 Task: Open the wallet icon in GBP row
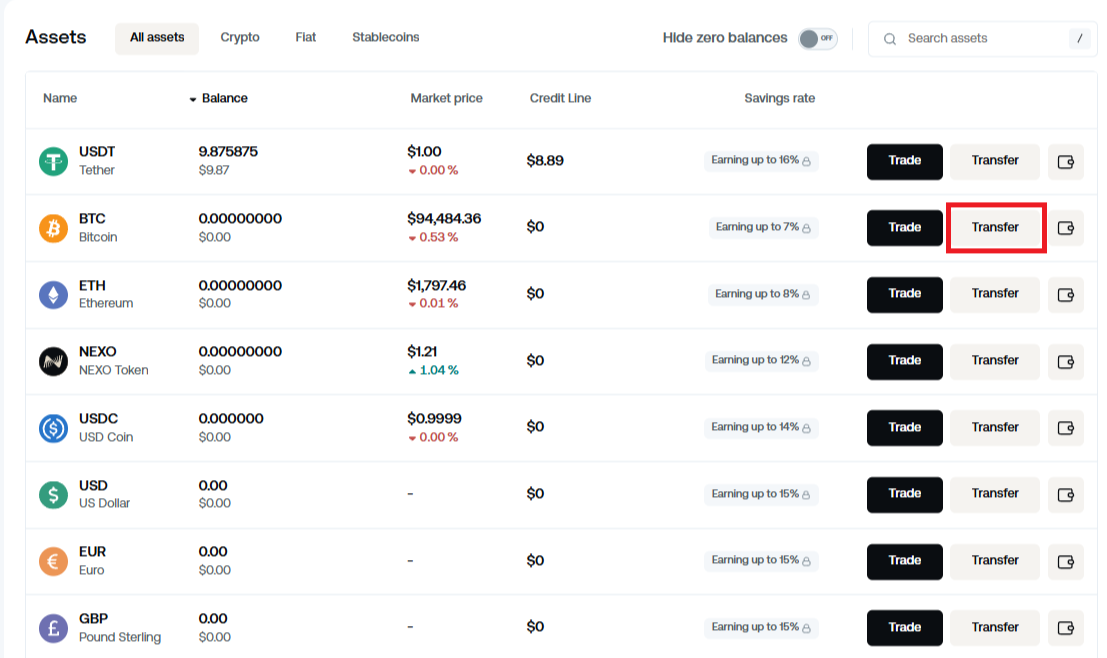pyautogui.click(x=1065, y=628)
